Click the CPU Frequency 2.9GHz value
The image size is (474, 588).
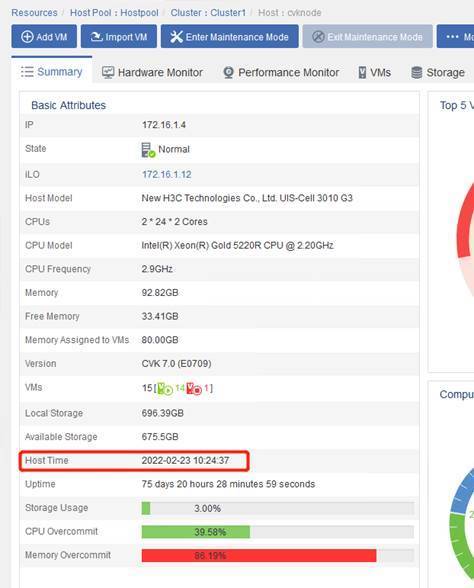coord(157,269)
